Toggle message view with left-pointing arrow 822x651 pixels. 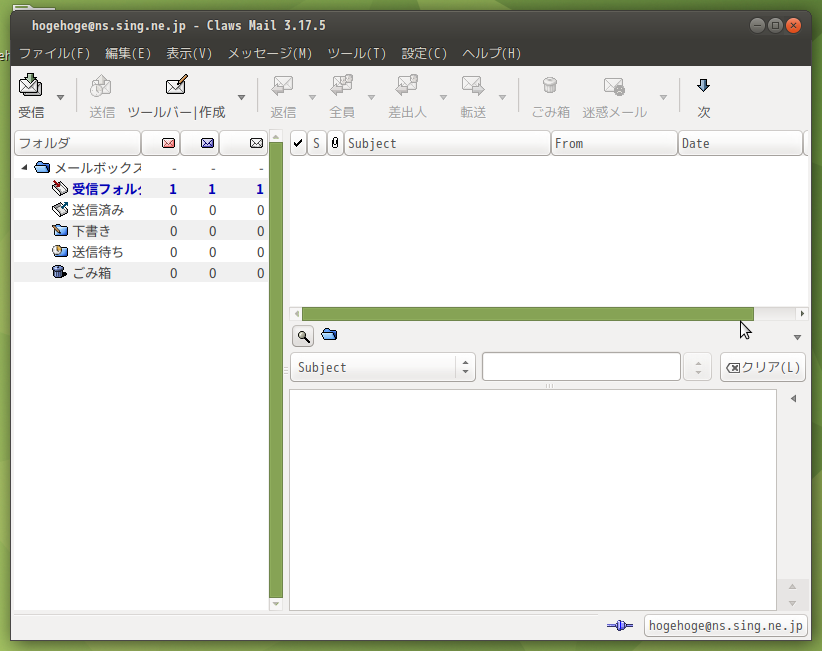794,398
